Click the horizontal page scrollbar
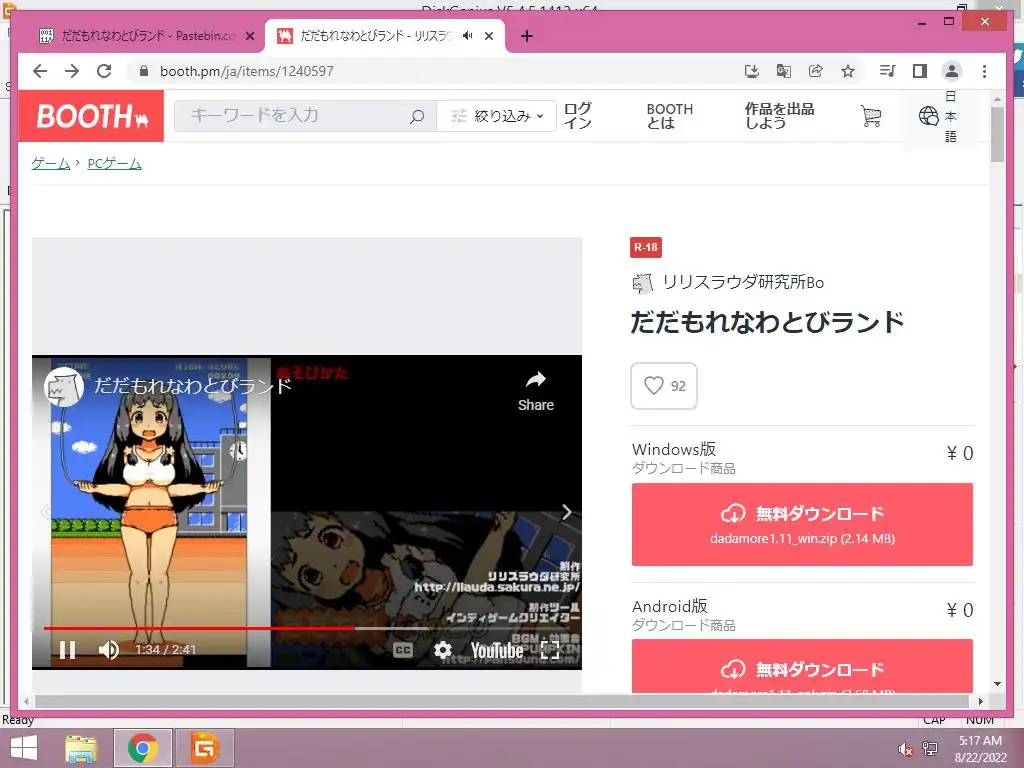The height and width of the screenshot is (768, 1024). (x=502, y=701)
